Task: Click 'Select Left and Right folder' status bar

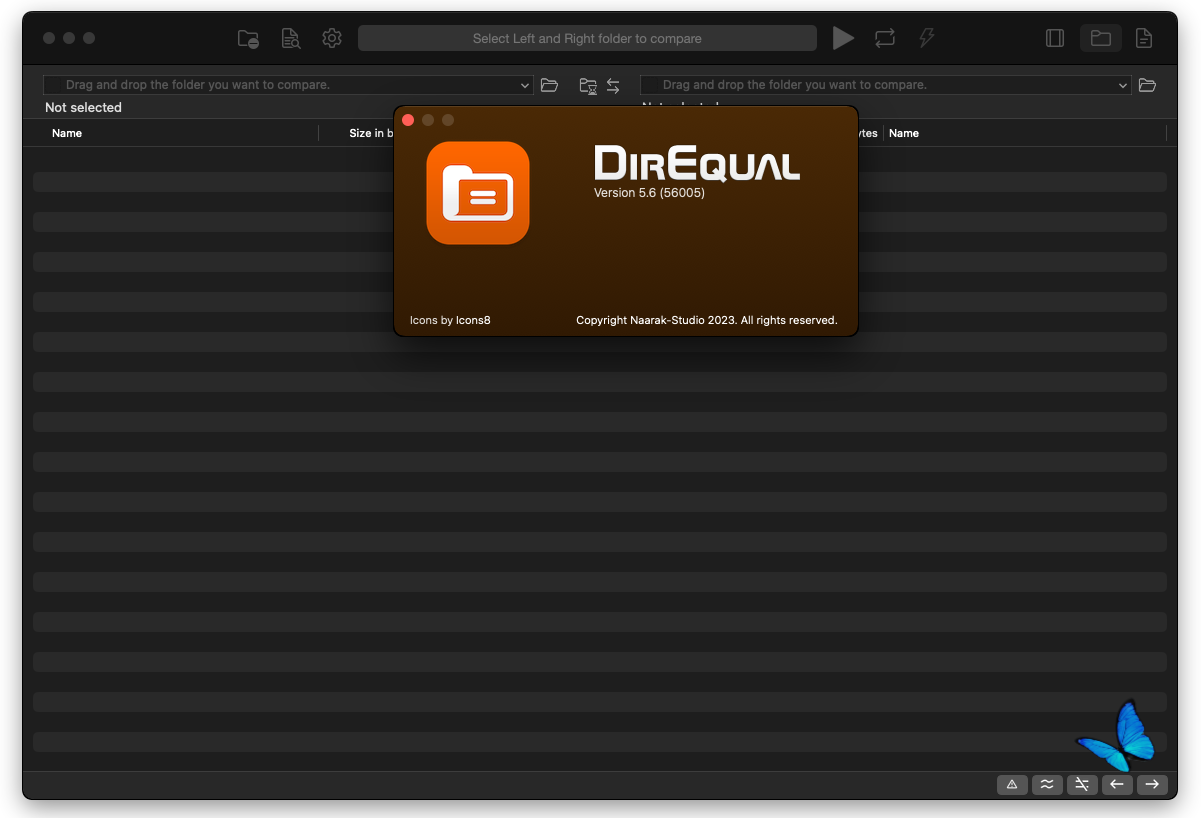Action: [587, 38]
